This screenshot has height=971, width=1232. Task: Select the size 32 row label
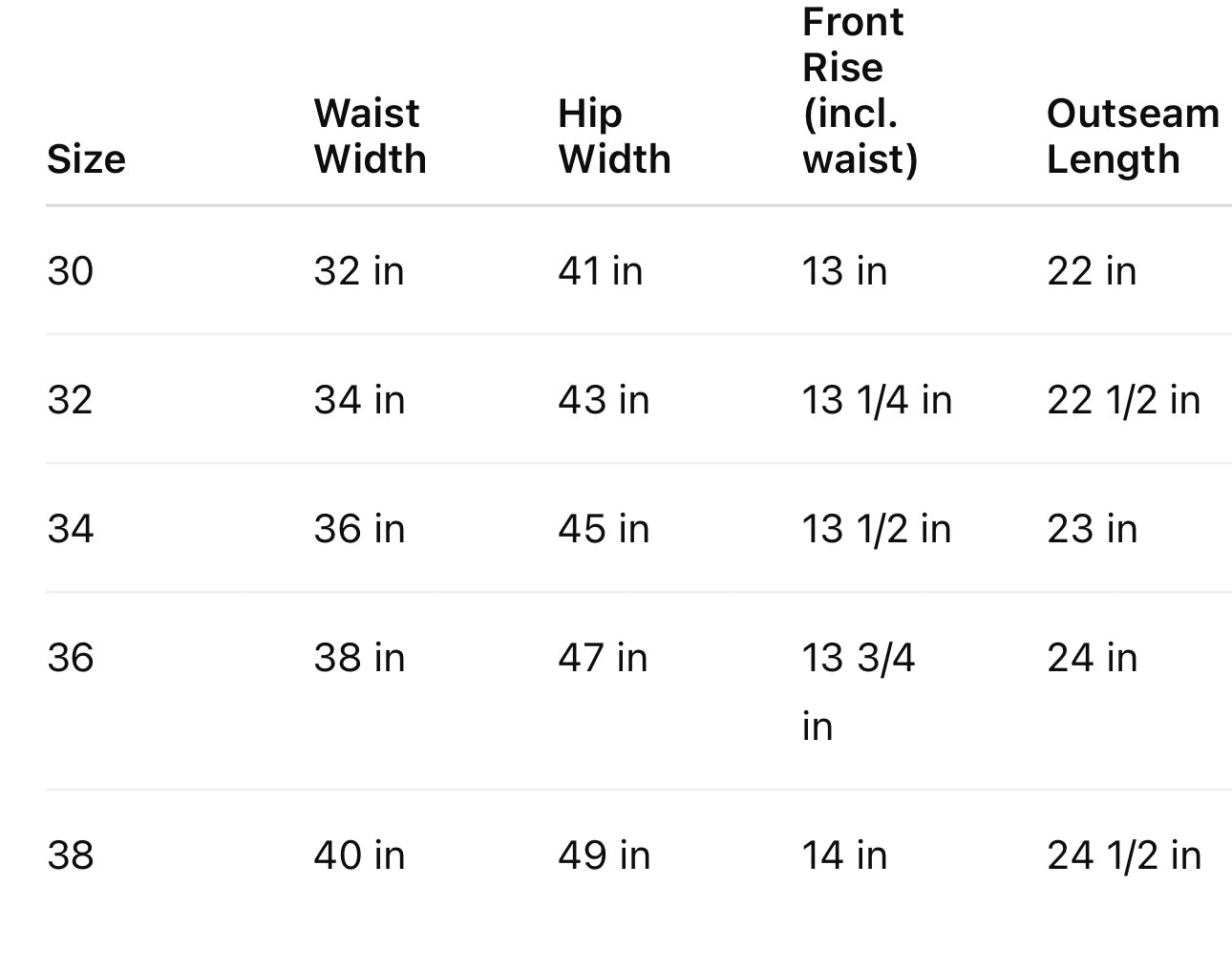point(71,400)
